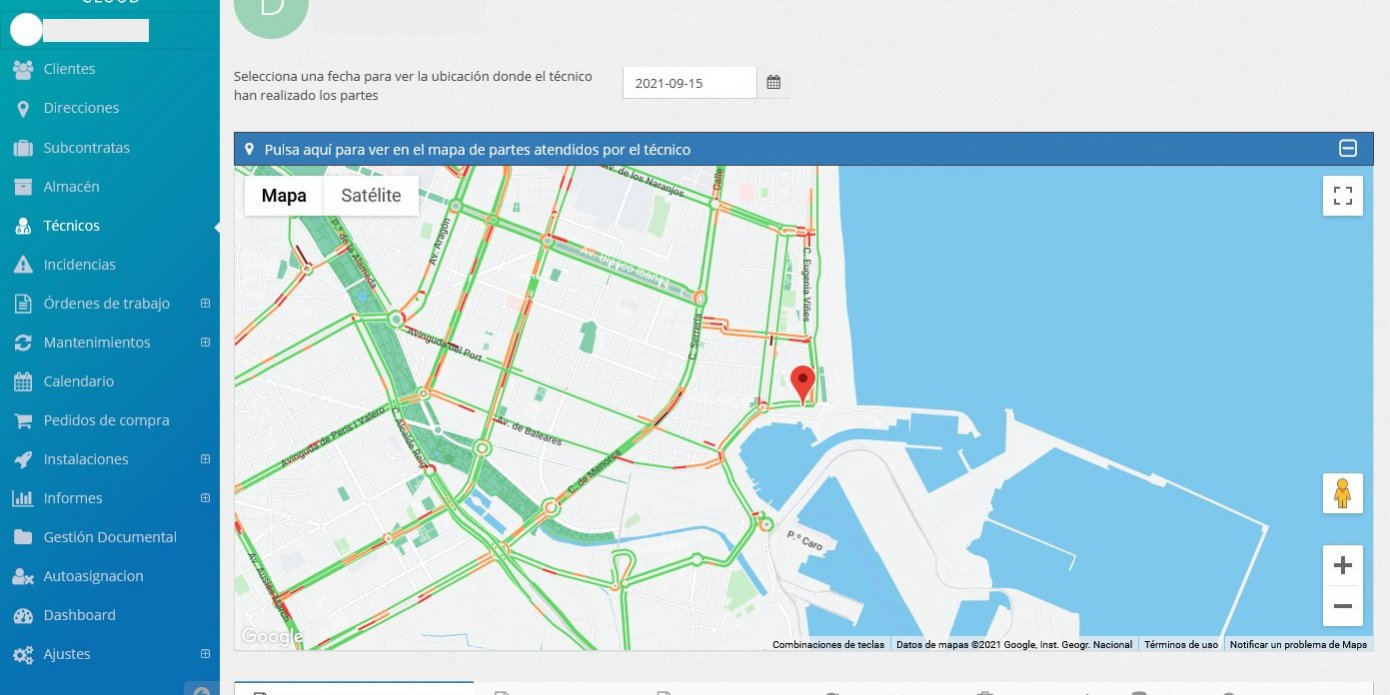Open Pedidos de compra cart icon
1390x695 pixels.
pyautogui.click(x=23, y=420)
